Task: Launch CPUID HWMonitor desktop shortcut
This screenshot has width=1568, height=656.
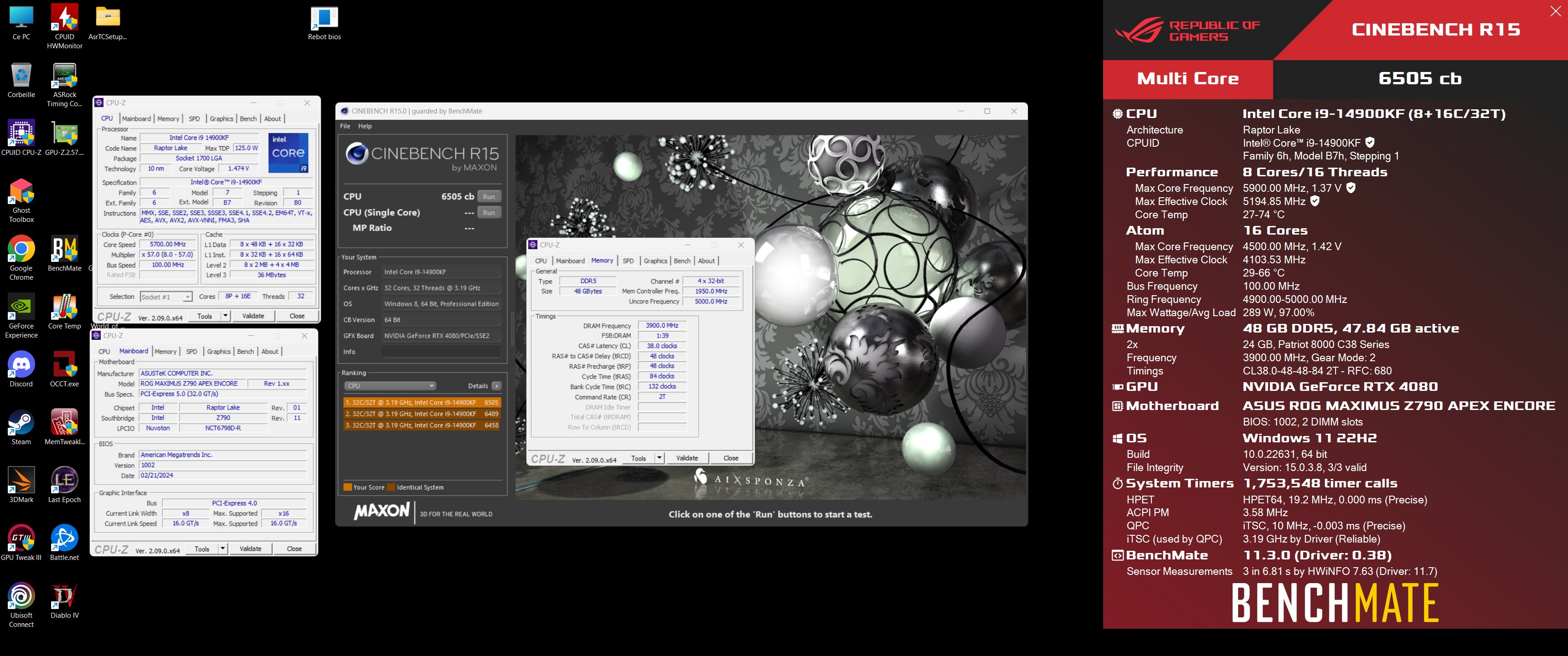Action: point(65,26)
